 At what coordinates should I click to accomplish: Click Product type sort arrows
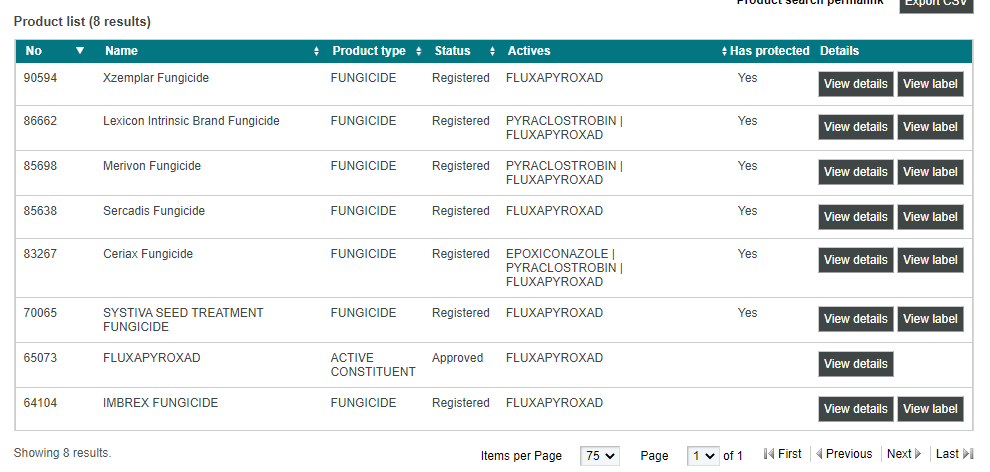pos(418,51)
